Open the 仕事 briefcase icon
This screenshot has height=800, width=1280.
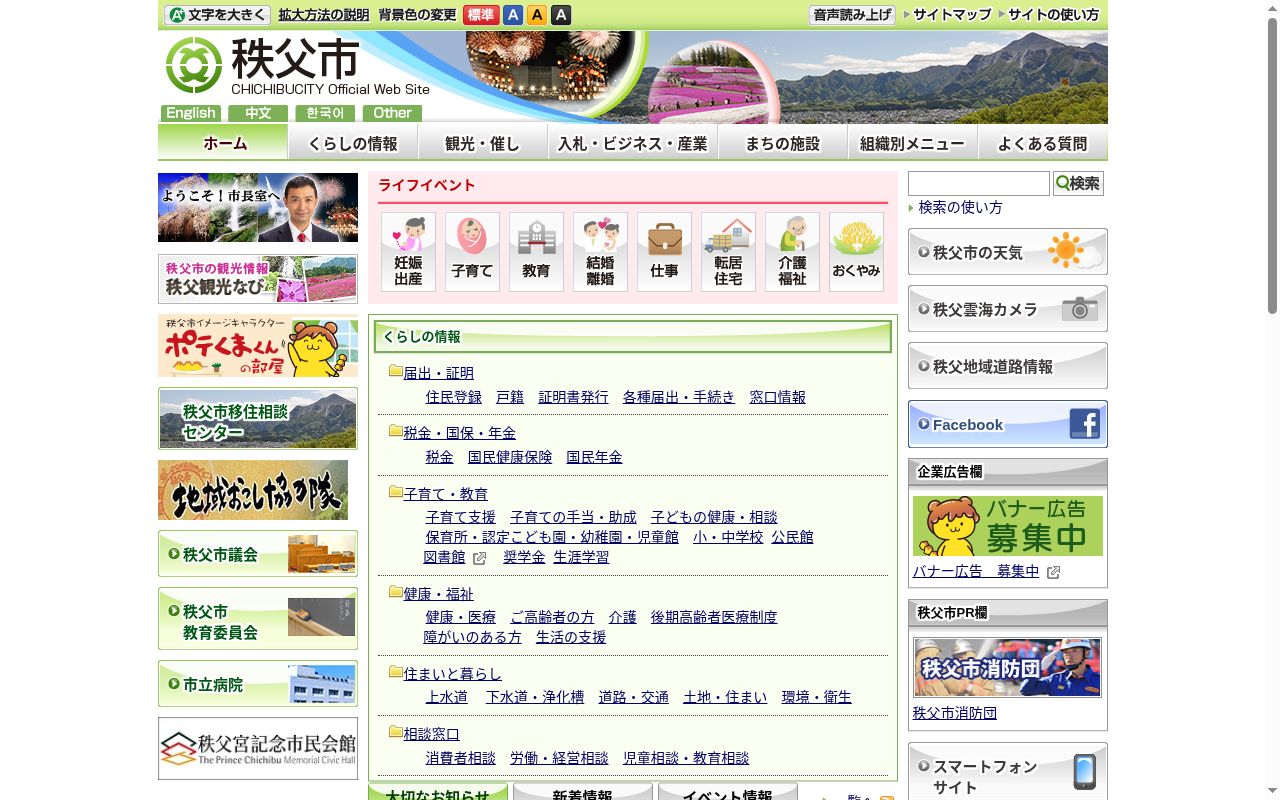coord(664,252)
